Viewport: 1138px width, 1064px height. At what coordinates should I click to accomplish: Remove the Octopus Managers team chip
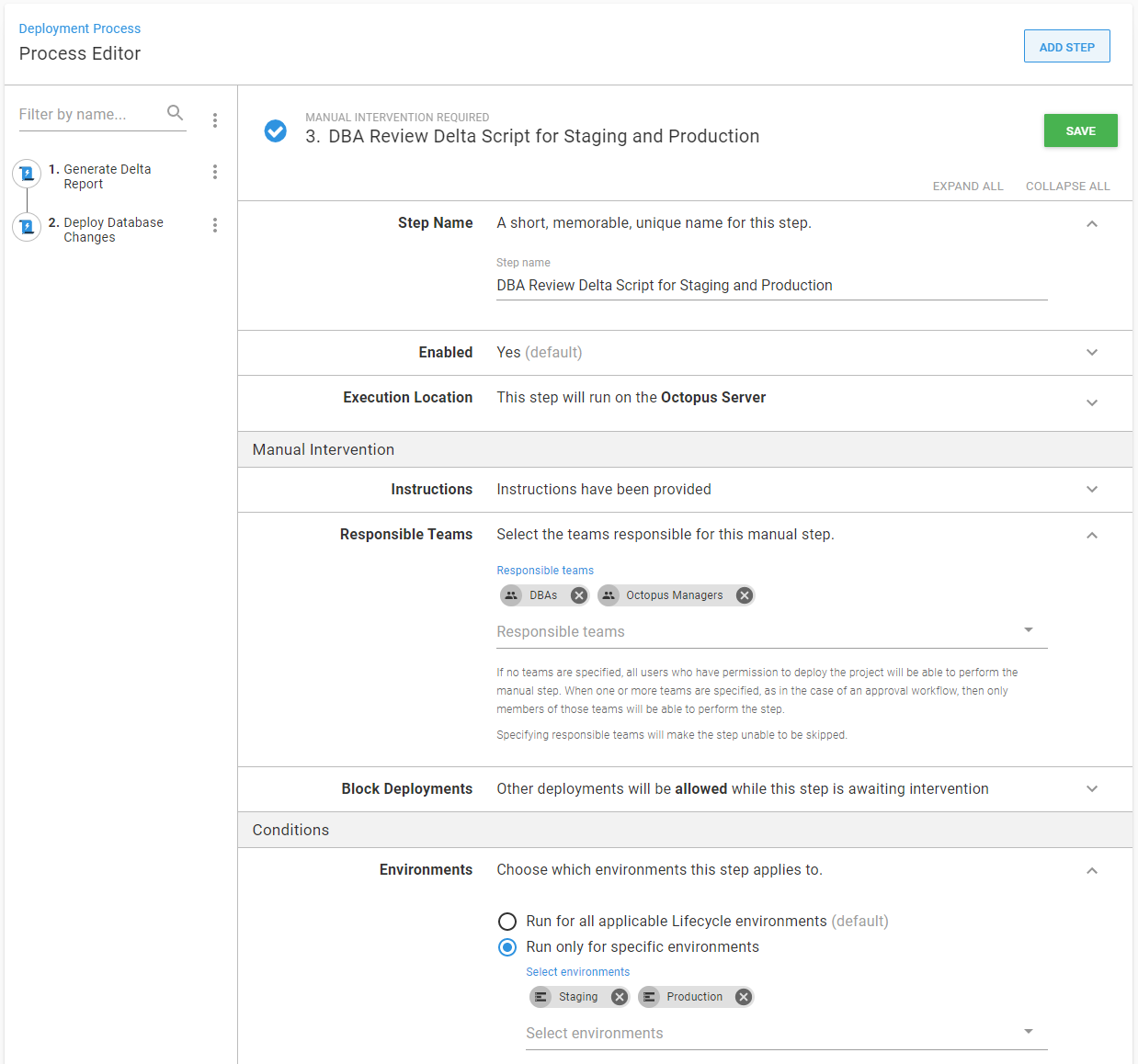(745, 595)
